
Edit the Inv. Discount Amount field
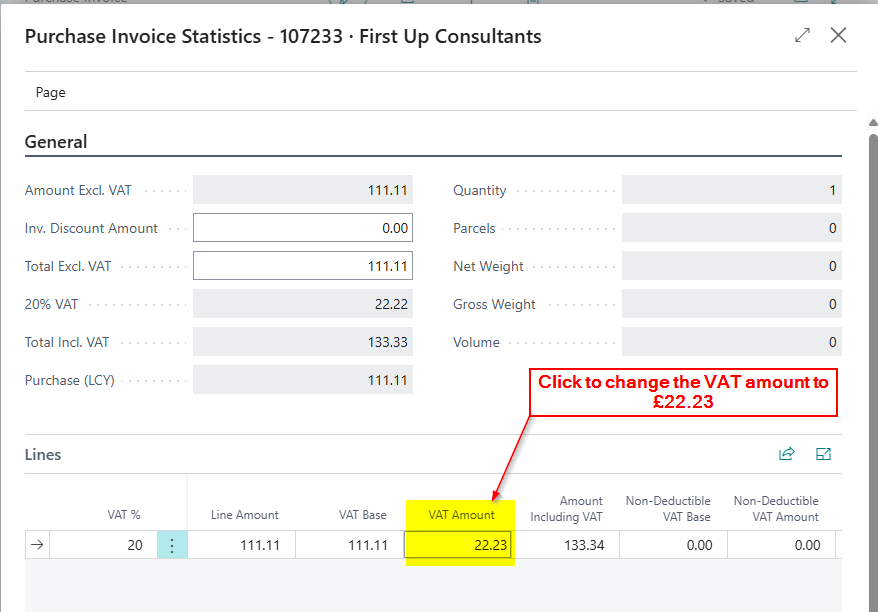pyautogui.click(x=301, y=228)
